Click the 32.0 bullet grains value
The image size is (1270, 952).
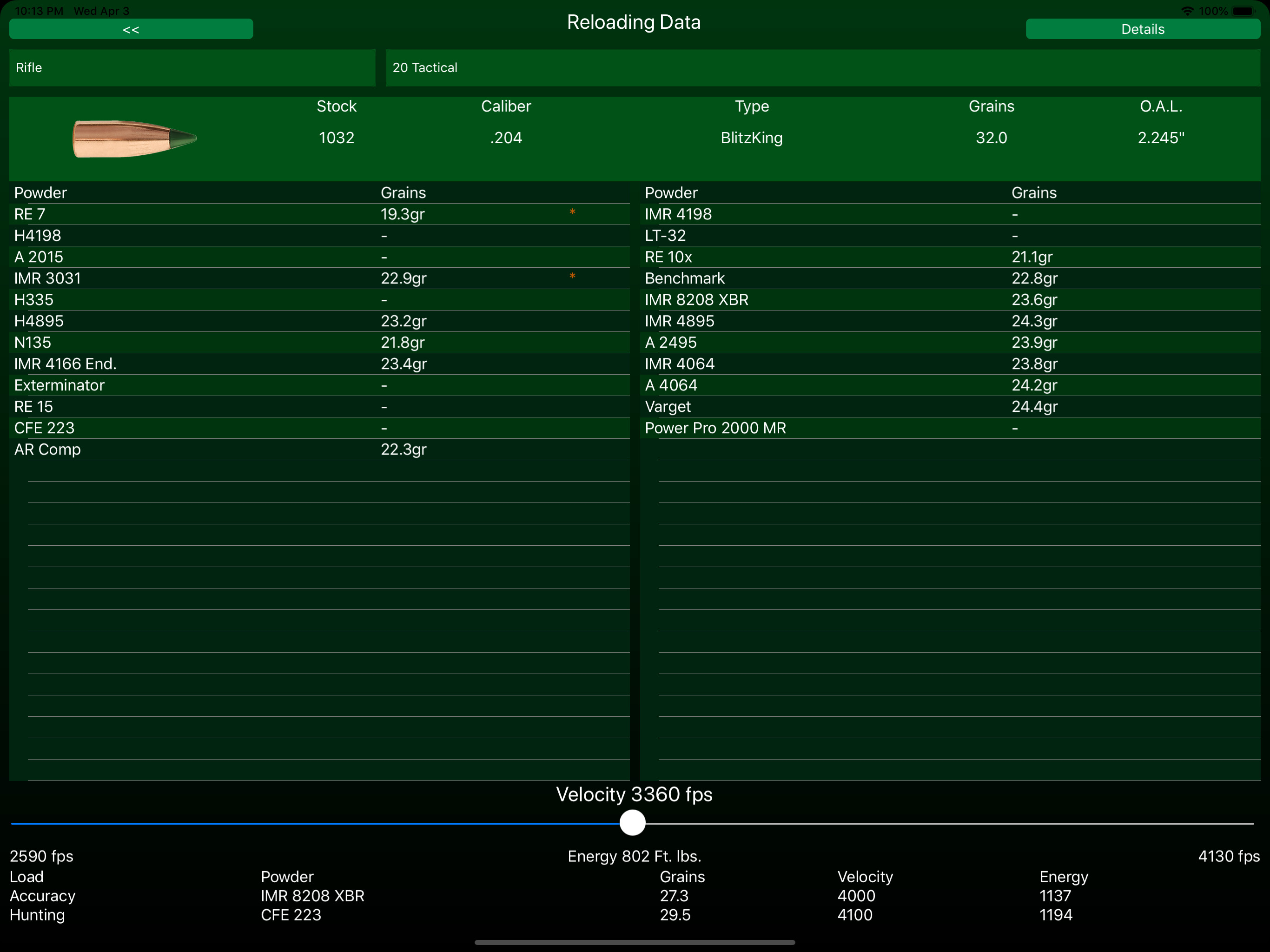click(x=992, y=138)
